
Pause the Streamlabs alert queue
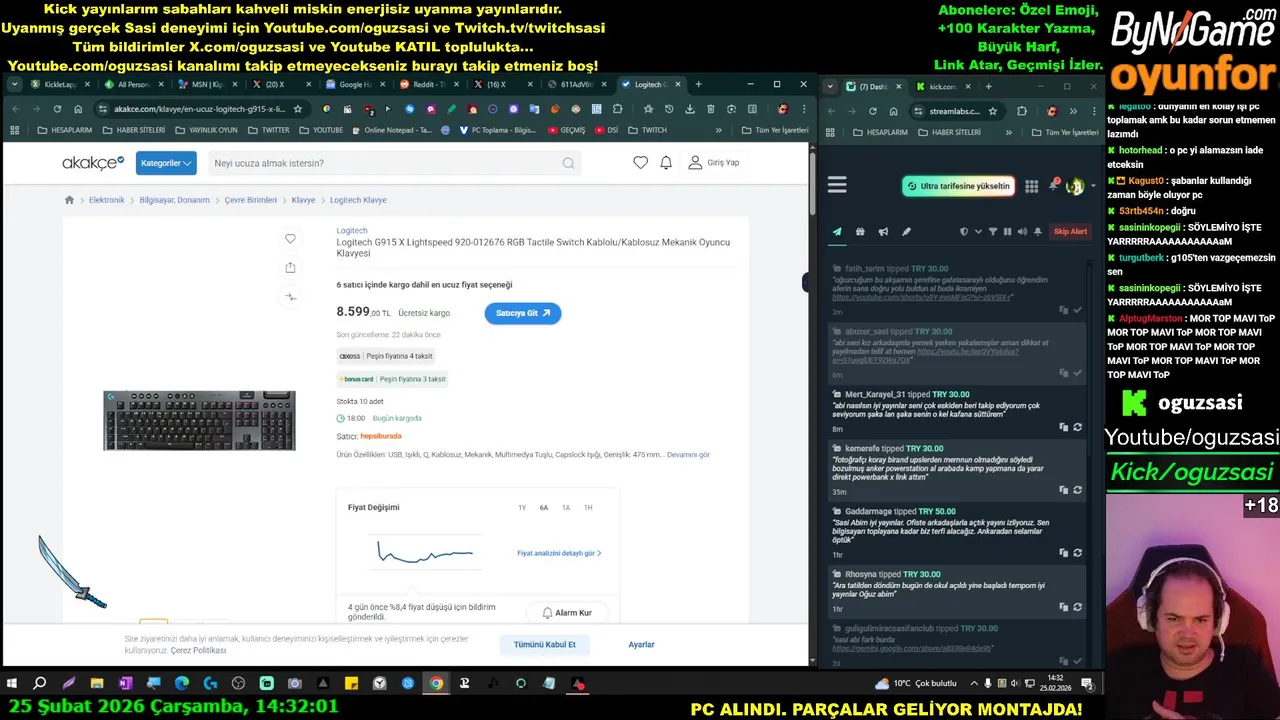(x=1007, y=232)
